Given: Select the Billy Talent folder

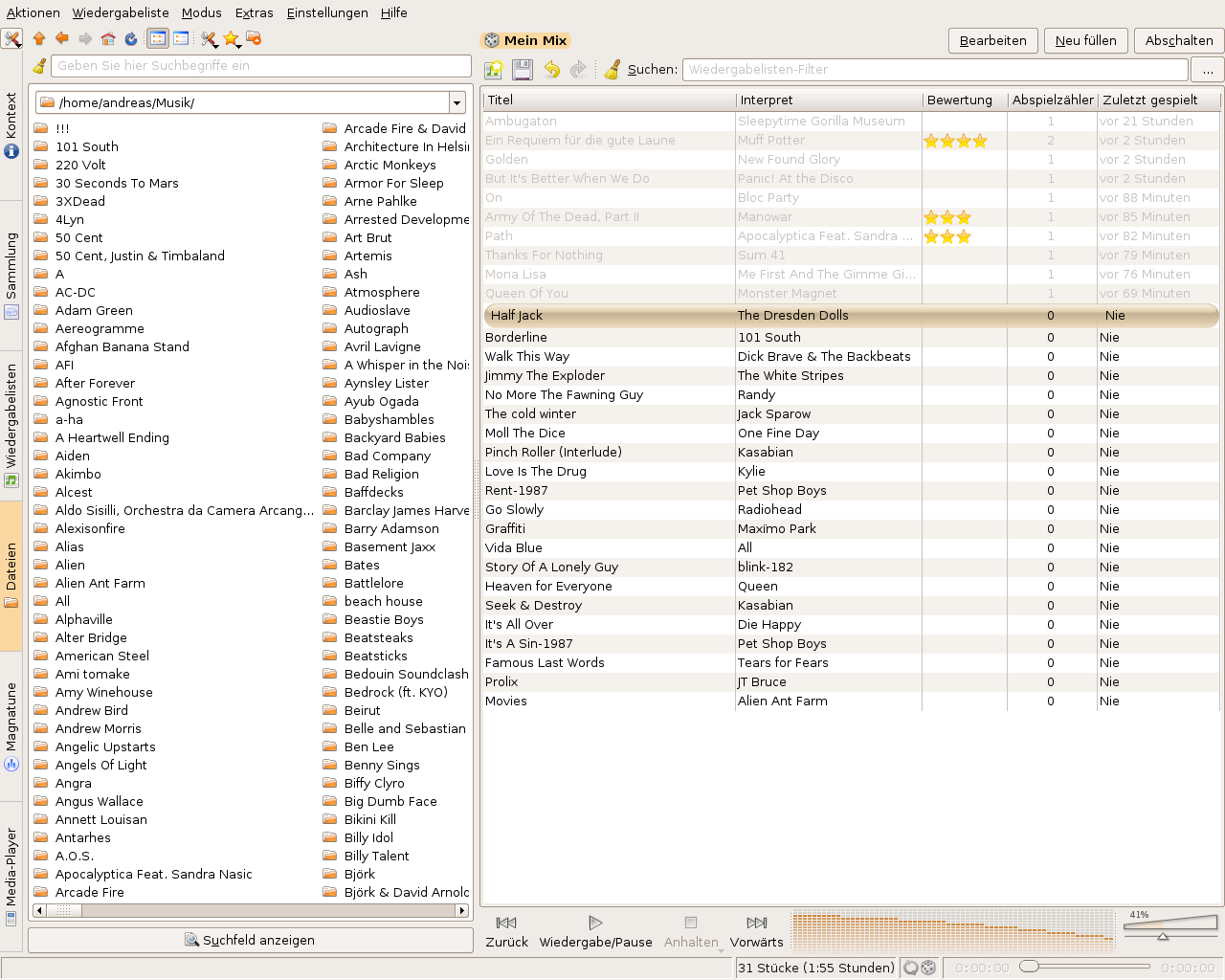Looking at the screenshot, I should [366, 856].
